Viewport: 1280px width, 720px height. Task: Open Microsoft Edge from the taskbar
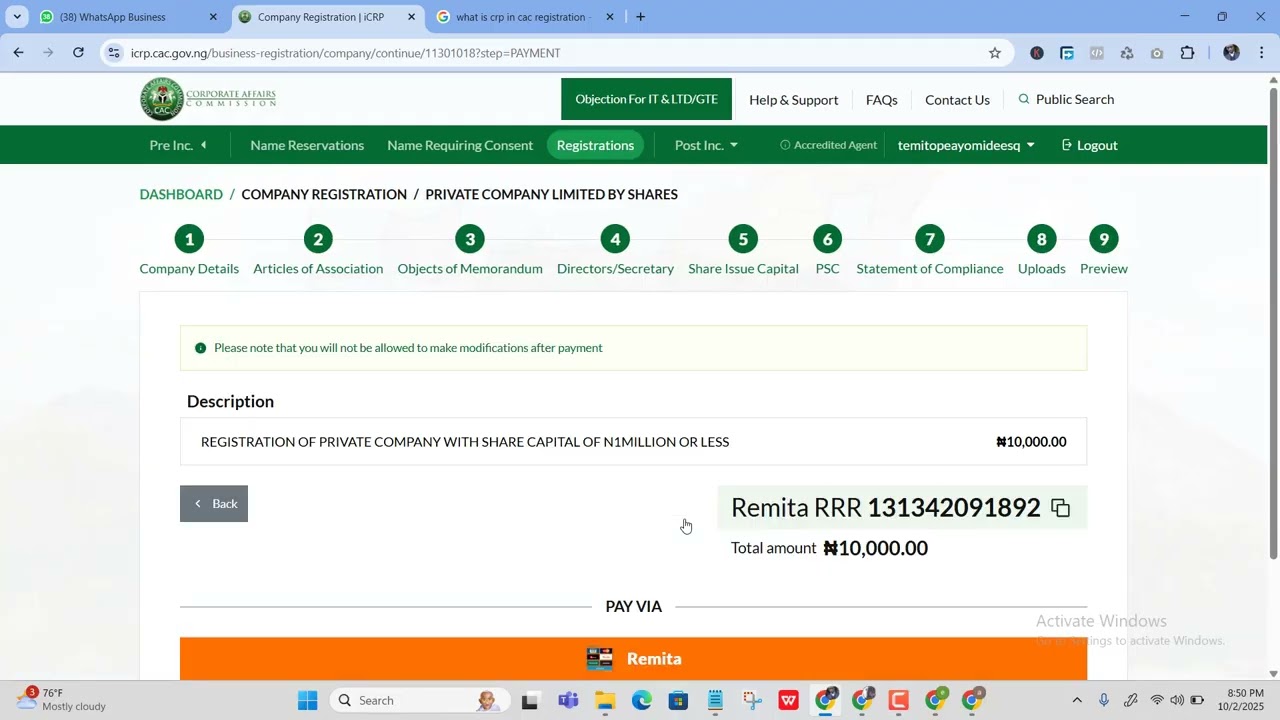click(641, 700)
